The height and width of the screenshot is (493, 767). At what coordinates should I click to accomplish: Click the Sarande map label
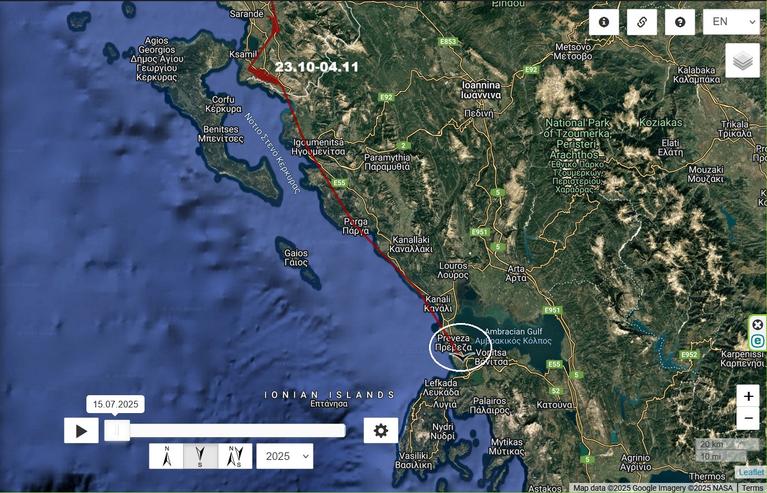pyautogui.click(x=247, y=14)
